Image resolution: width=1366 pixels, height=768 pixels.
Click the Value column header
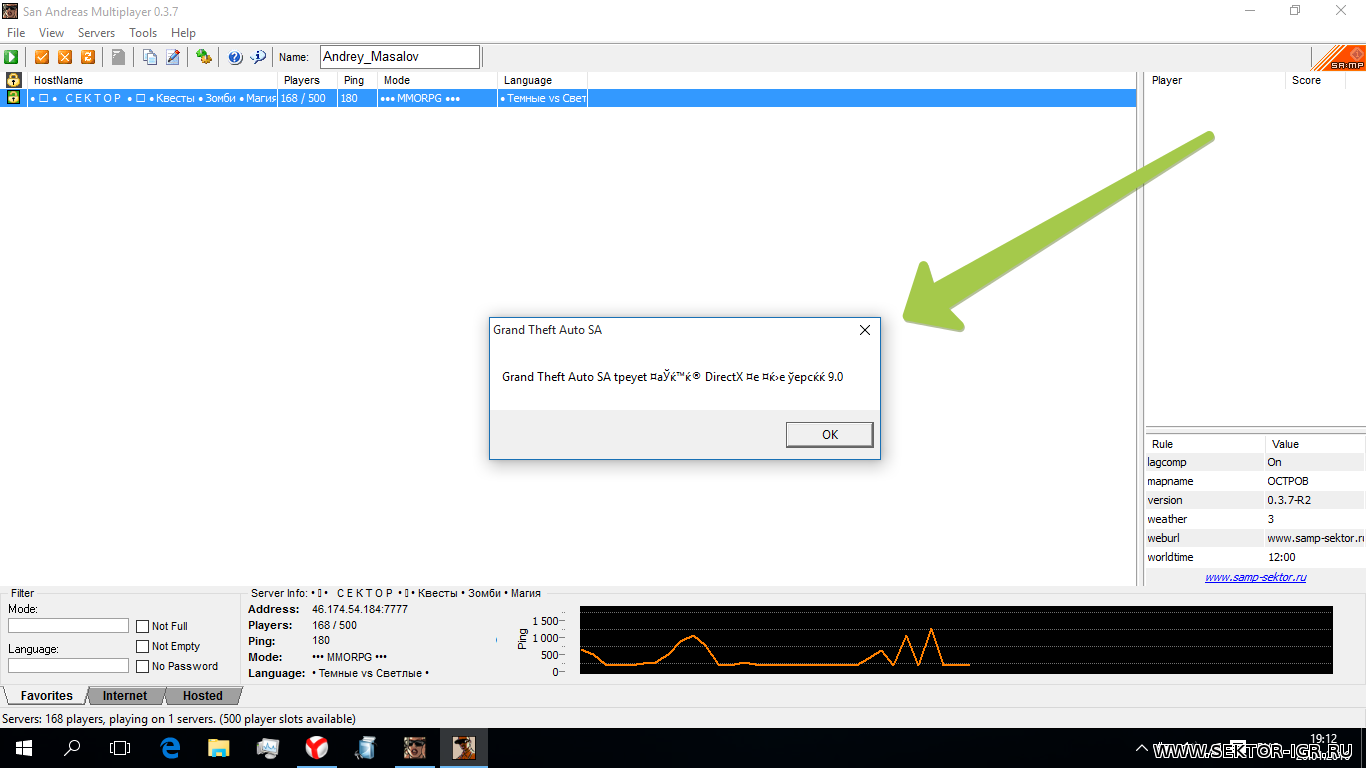click(1315, 444)
